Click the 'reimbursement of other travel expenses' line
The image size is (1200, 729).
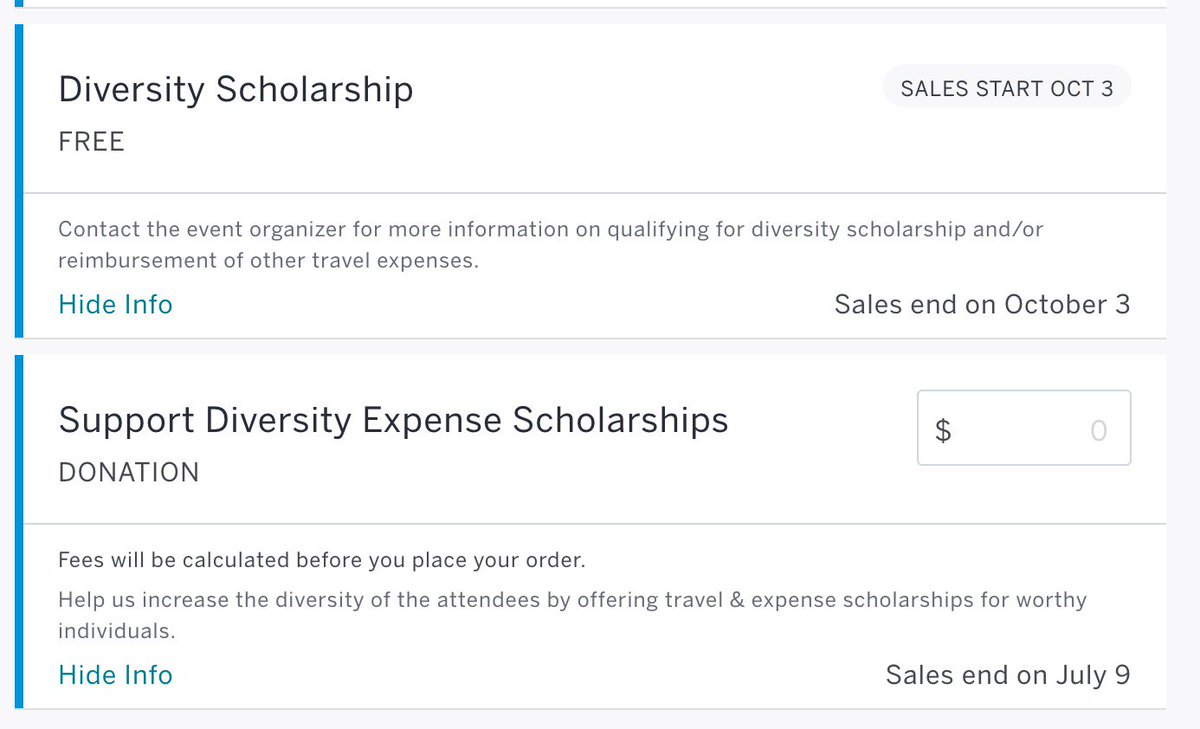269,260
